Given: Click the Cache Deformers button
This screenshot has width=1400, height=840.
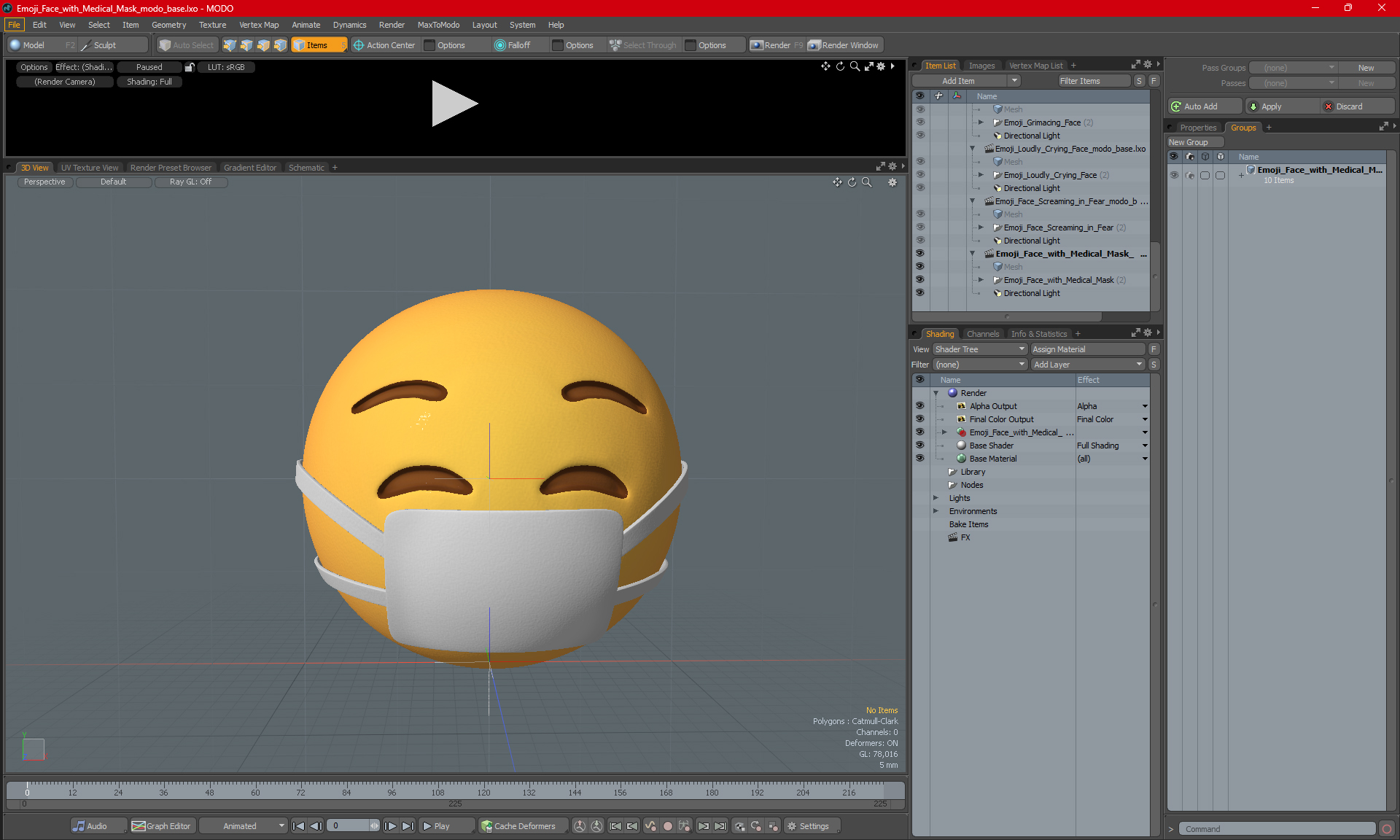Looking at the screenshot, I should (518, 826).
